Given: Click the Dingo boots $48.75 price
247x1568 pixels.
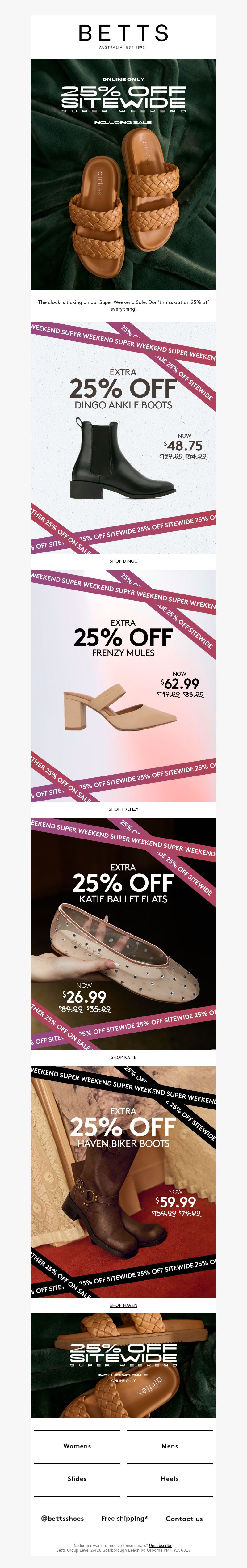Looking at the screenshot, I should coord(183,446).
